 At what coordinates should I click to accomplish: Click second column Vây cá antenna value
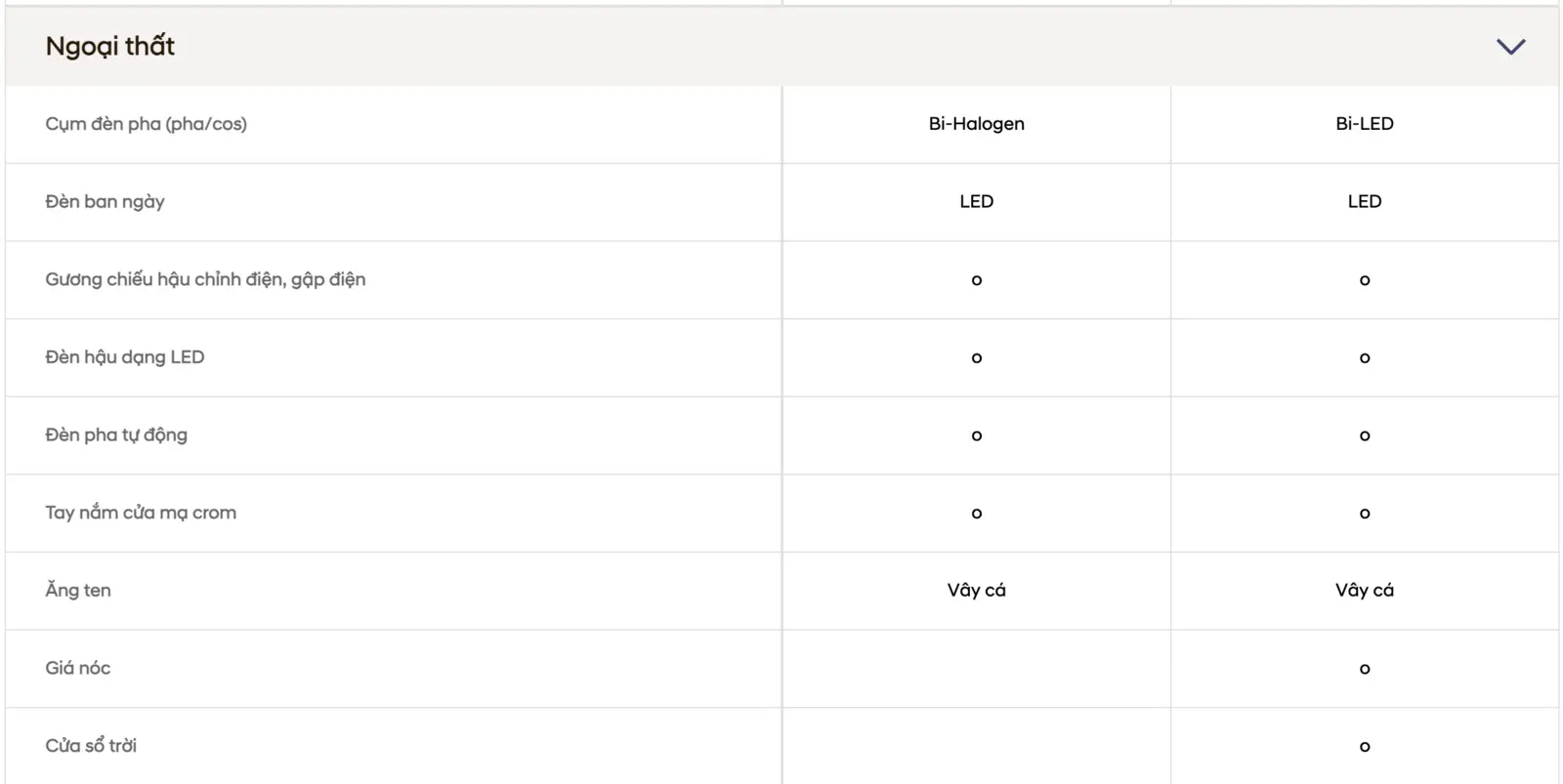[x=1365, y=590]
